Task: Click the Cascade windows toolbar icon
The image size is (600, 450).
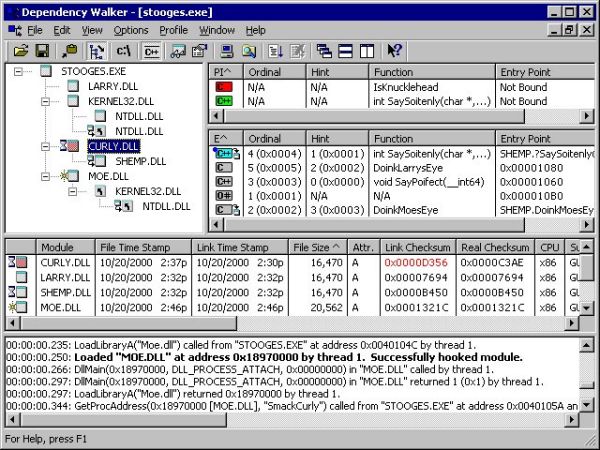Action: [323, 50]
